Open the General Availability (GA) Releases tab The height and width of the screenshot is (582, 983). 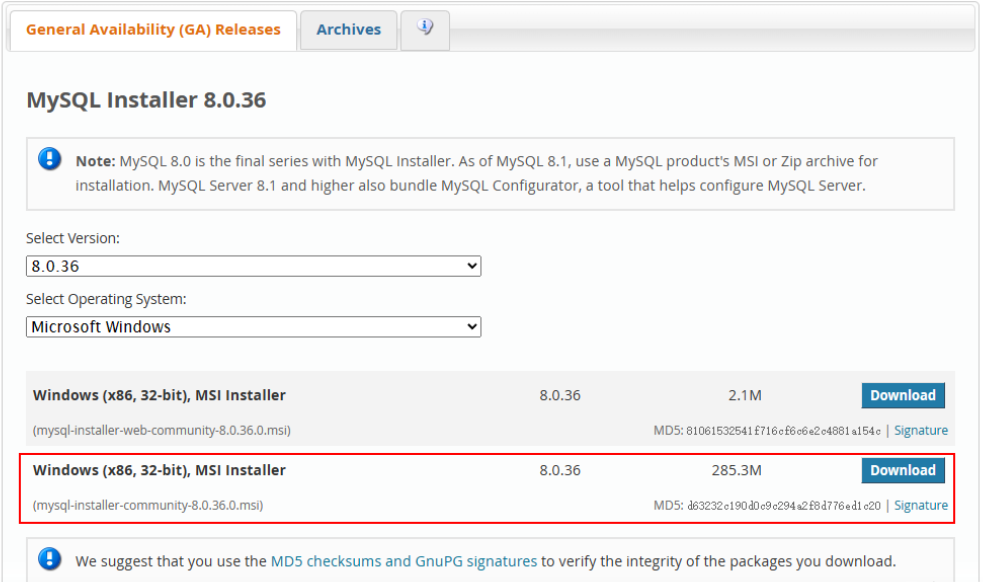(153, 30)
